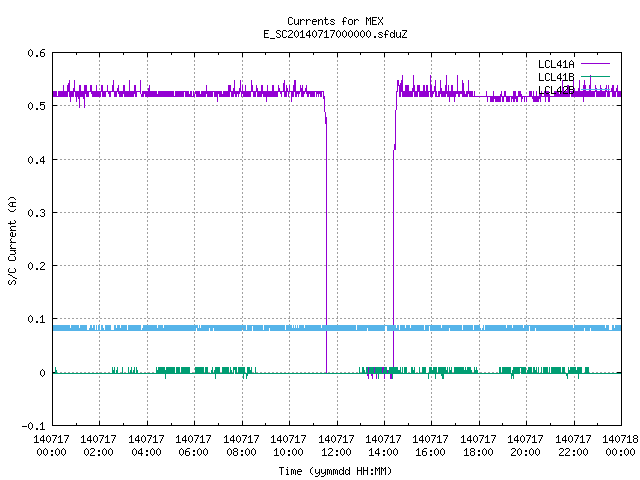
Task: Click the LCL42B legend label
Action: (556, 90)
